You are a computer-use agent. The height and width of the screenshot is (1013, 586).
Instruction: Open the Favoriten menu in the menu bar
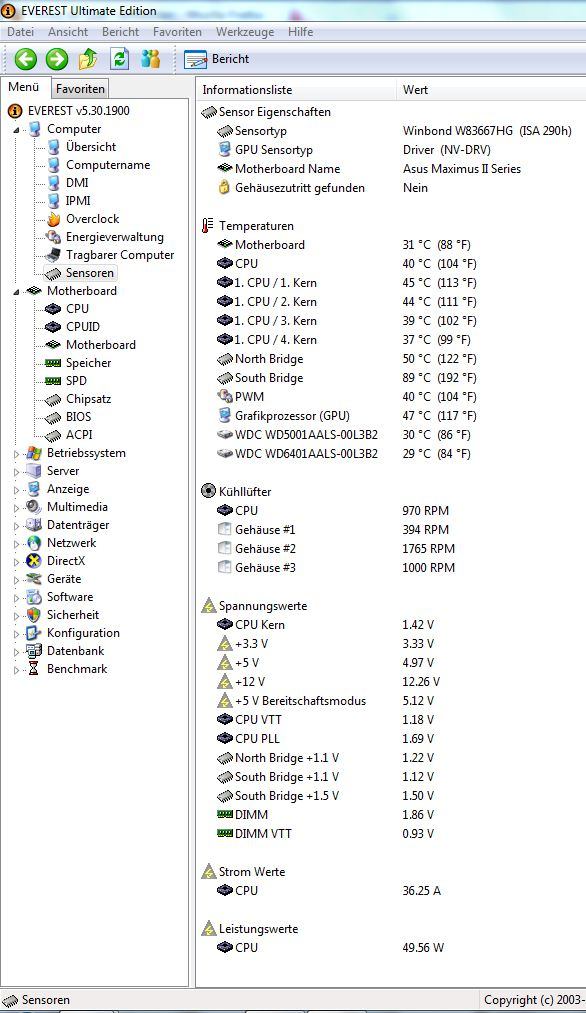tap(177, 32)
